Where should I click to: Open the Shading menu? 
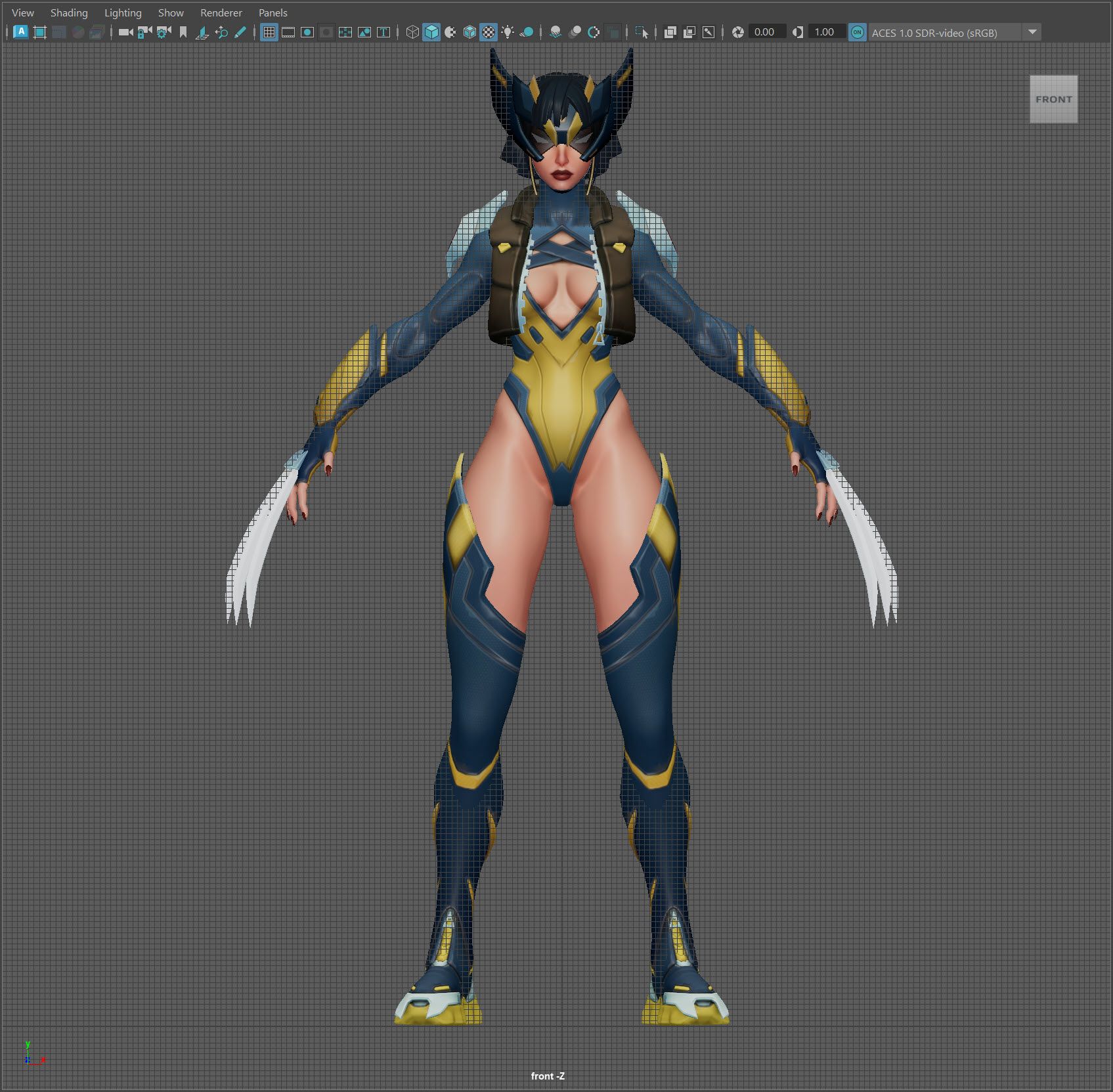(x=69, y=12)
